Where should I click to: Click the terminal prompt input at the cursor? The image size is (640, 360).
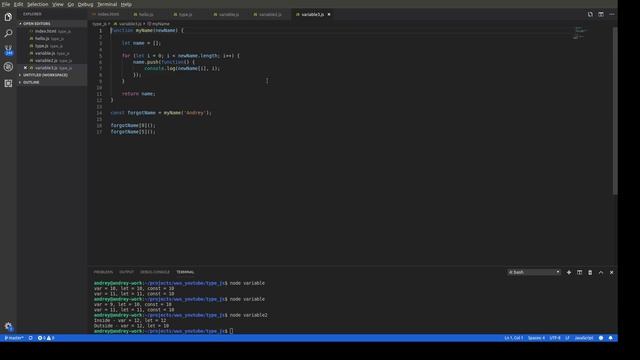click(231, 331)
